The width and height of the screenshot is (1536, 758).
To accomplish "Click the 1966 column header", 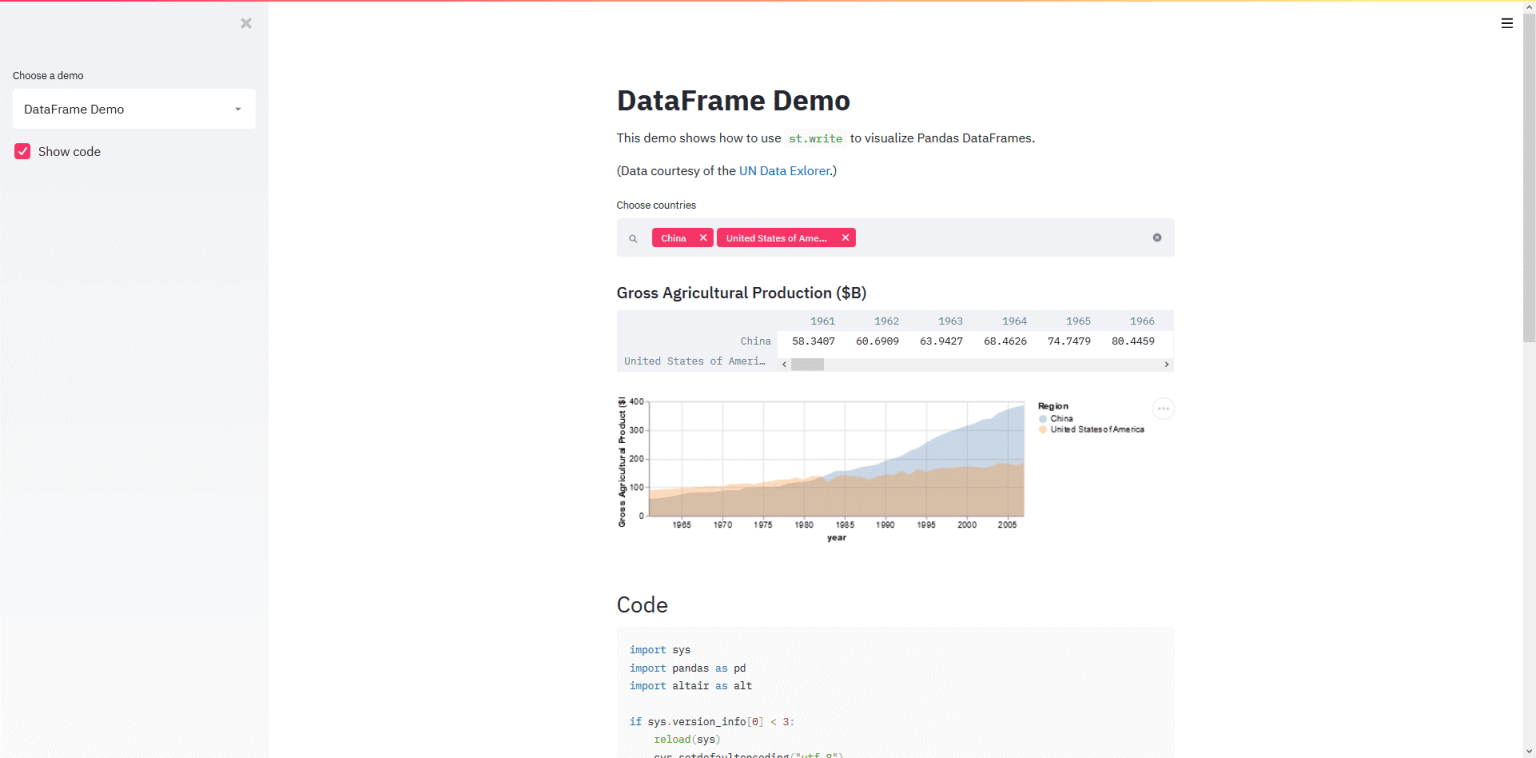I will (x=1142, y=321).
